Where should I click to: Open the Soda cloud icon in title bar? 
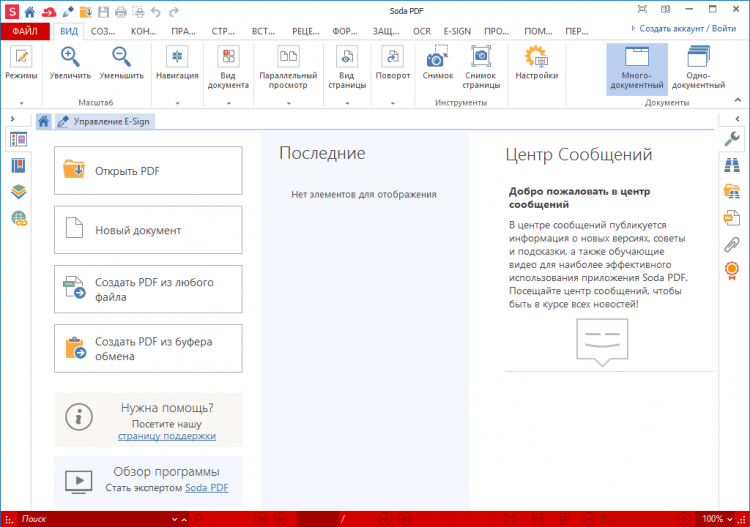49,11
